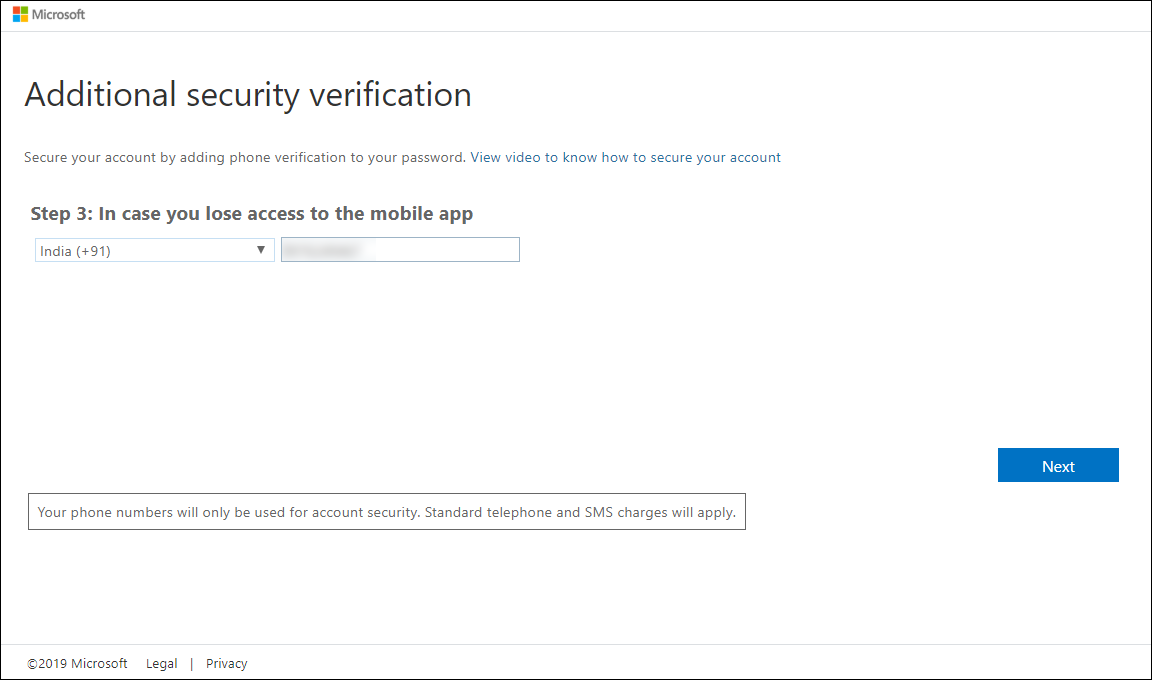This screenshot has height=680, width=1152.
Task: Click the country dropdown's down arrow
Action: click(261, 250)
